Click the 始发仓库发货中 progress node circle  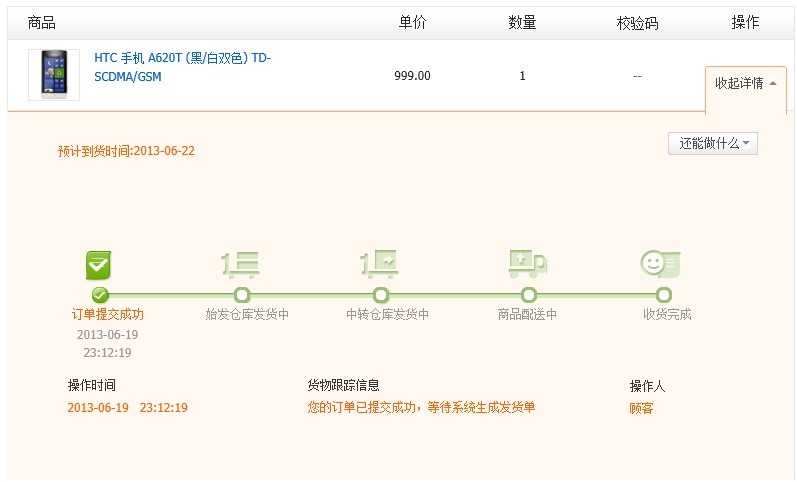click(242, 295)
